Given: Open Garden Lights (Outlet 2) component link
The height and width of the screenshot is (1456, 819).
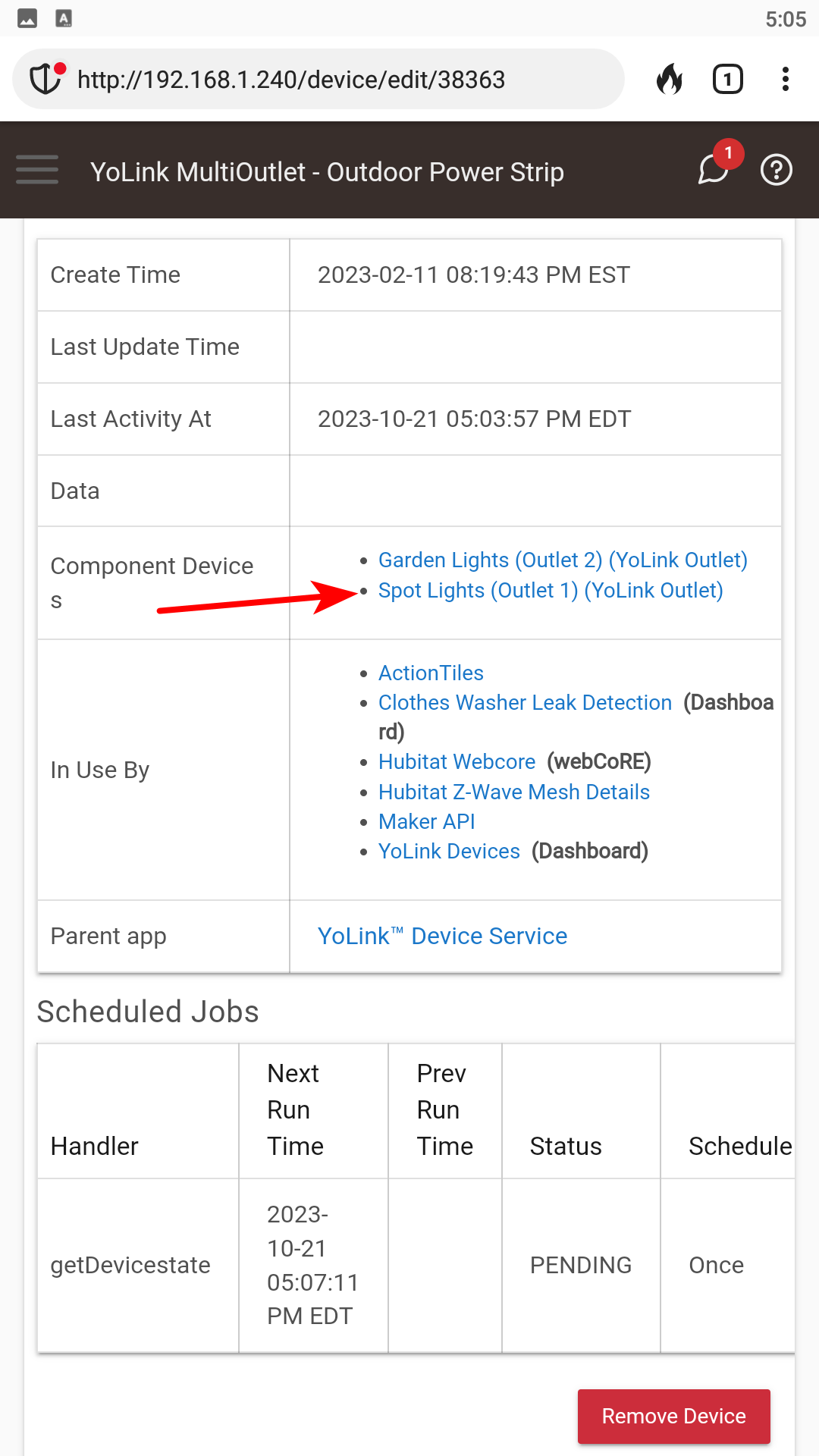Looking at the screenshot, I should tap(563, 560).
